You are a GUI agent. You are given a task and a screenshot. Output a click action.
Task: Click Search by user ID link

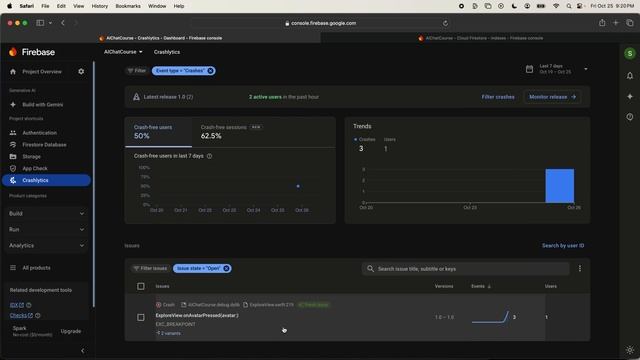tap(563, 245)
